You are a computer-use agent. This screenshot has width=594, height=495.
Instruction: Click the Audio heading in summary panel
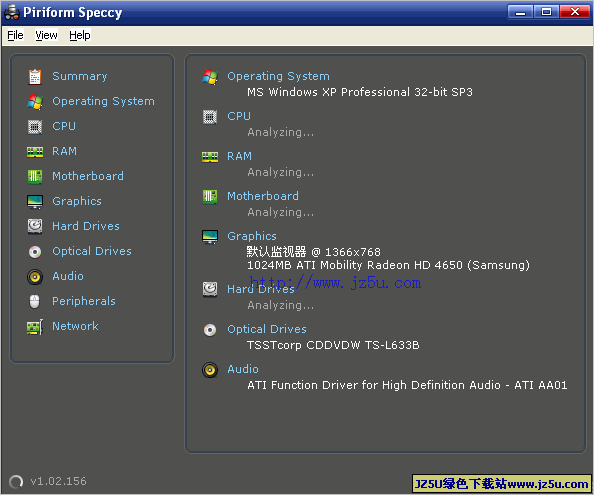pos(243,369)
